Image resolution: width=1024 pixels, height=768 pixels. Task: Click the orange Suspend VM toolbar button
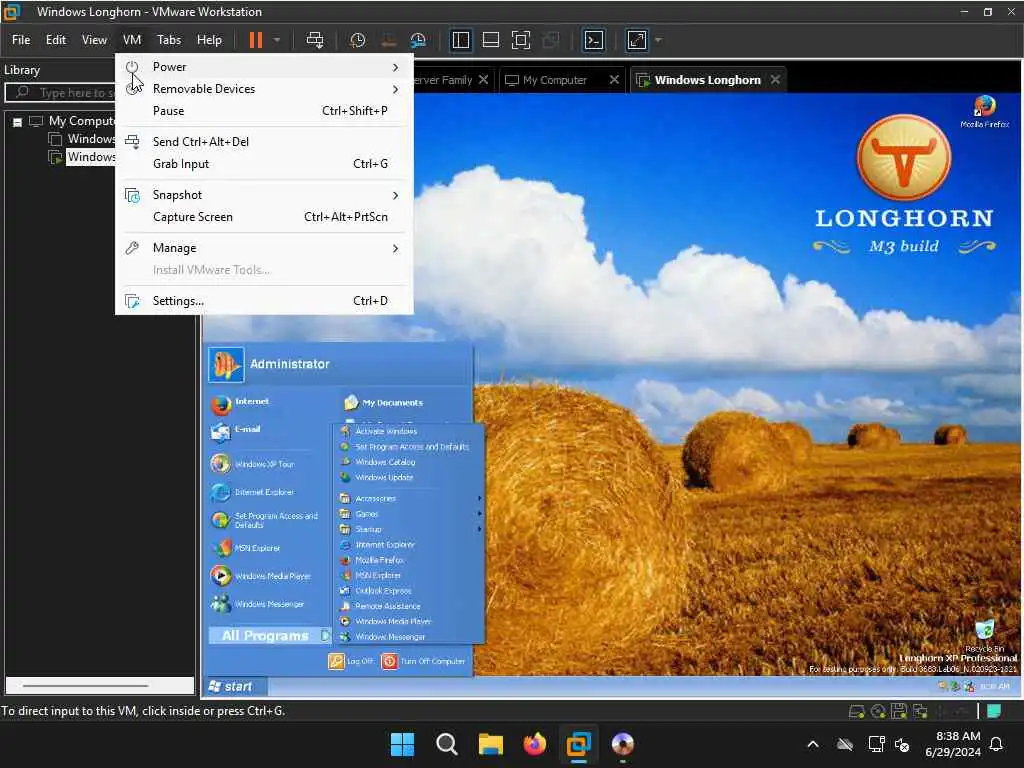[255, 40]
